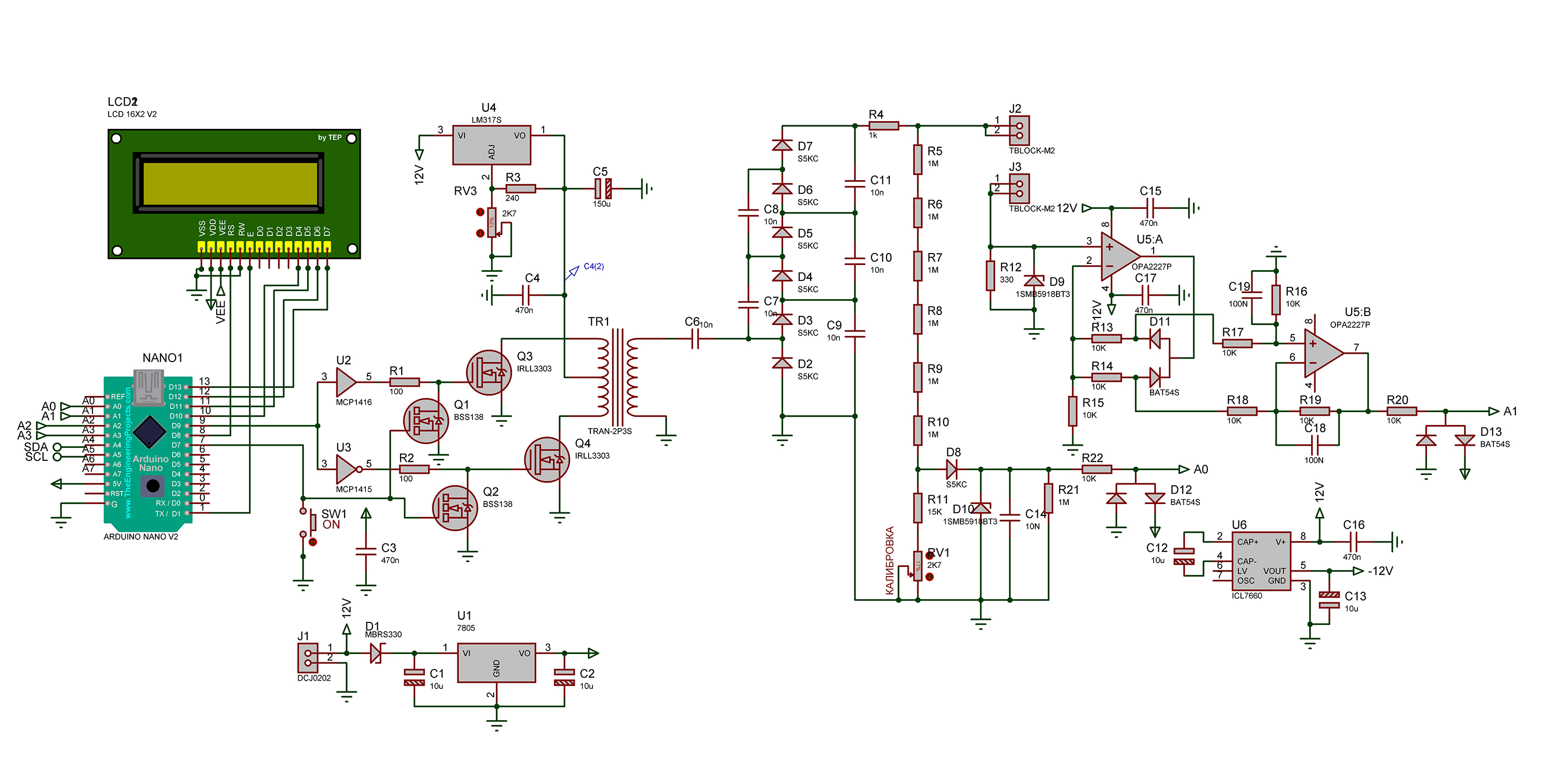Select the R2 100 gate resistor

pyautogui.click(x=414, y=469)
